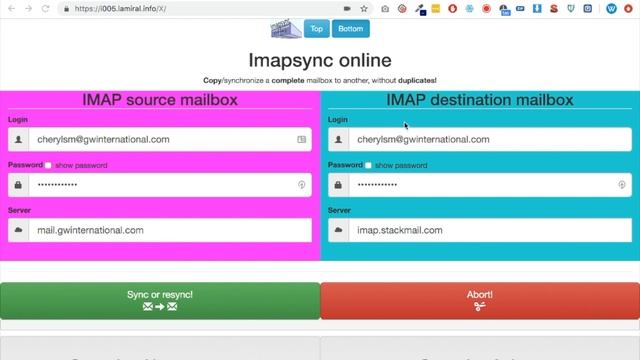Start the Sync or resync! button
The width and height of the screenshot is (640, 360).
160,301
